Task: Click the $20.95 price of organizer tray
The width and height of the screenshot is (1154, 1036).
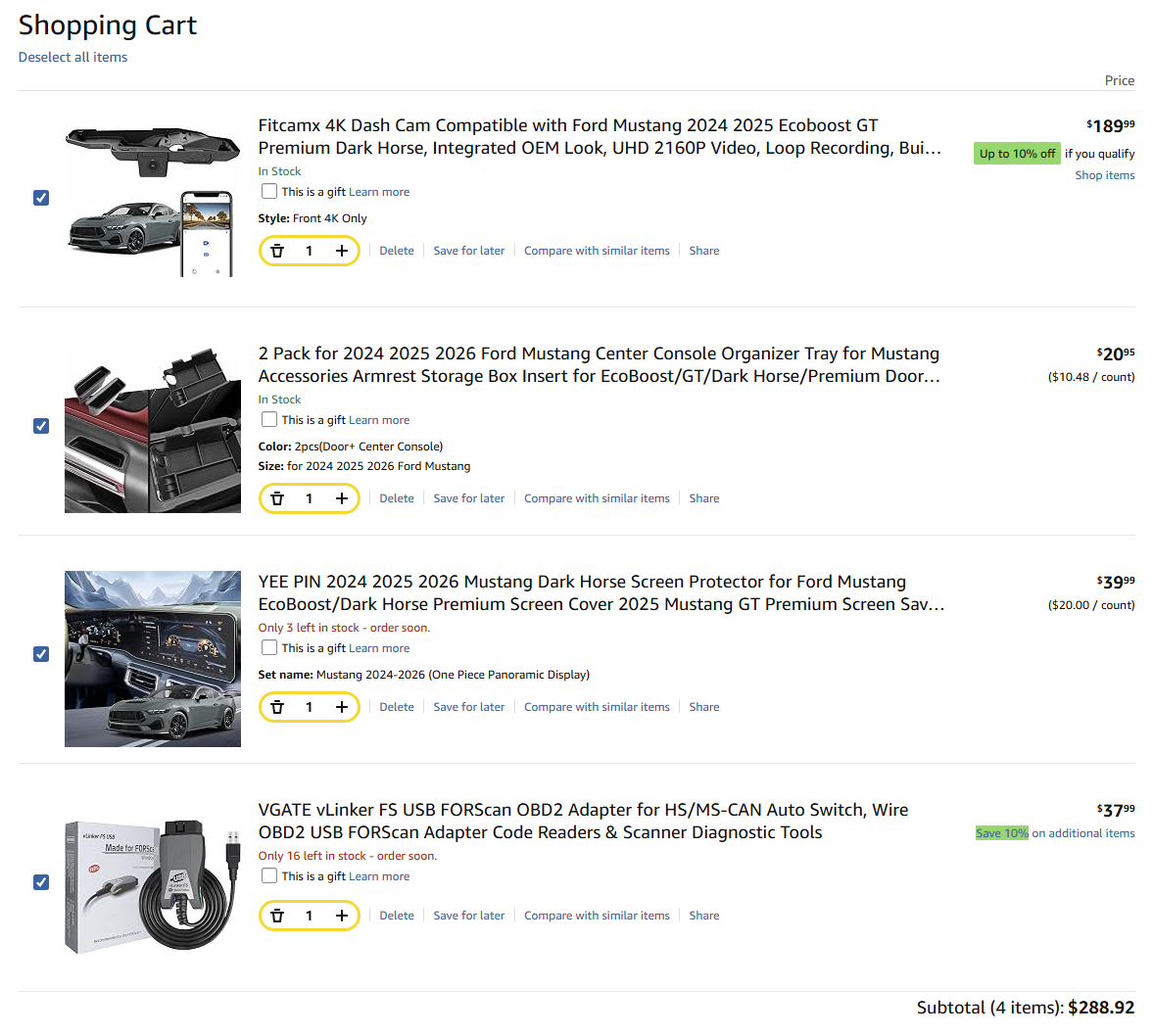Action: 1116,353
